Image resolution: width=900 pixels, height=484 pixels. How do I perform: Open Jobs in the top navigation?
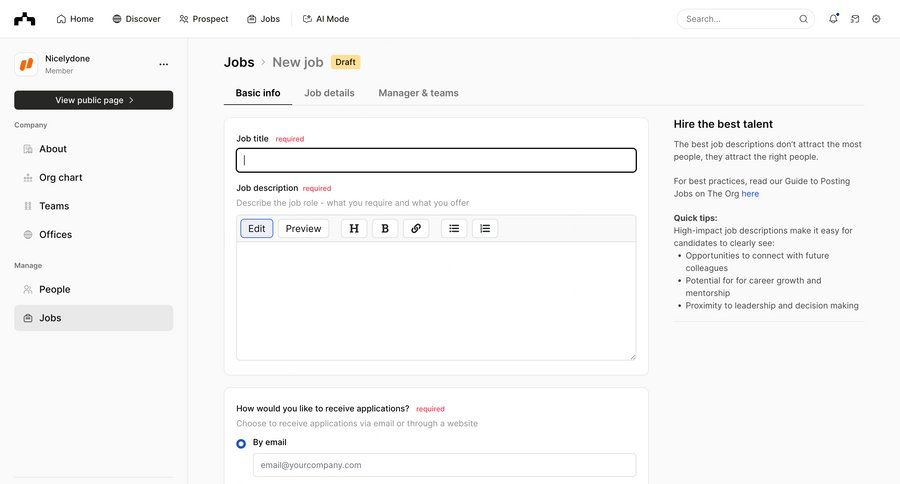[x=263, y=19]
